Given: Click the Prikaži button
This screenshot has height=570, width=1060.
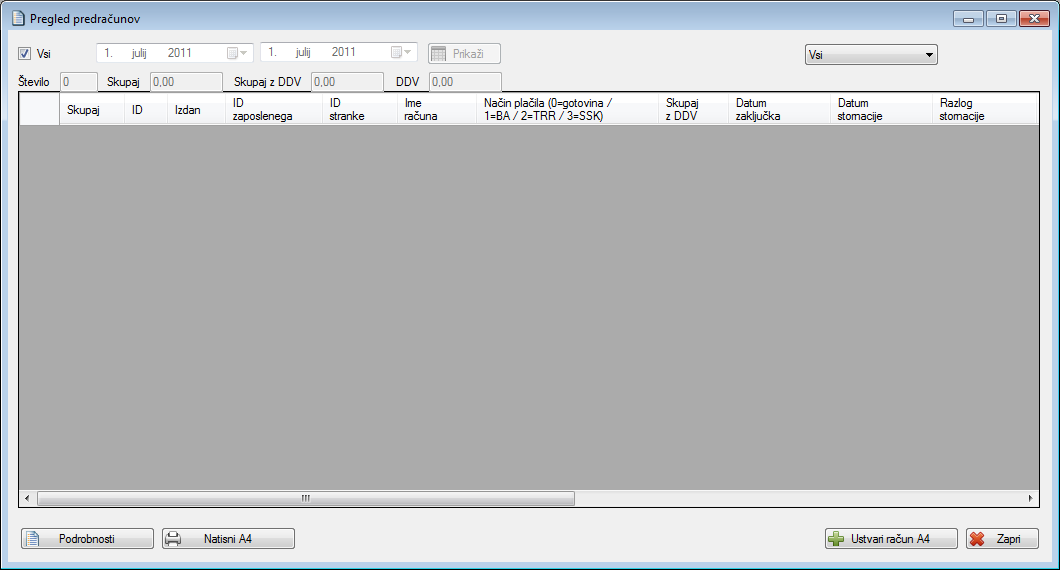Looking at the screenshot, I should (x=464, y=53).
